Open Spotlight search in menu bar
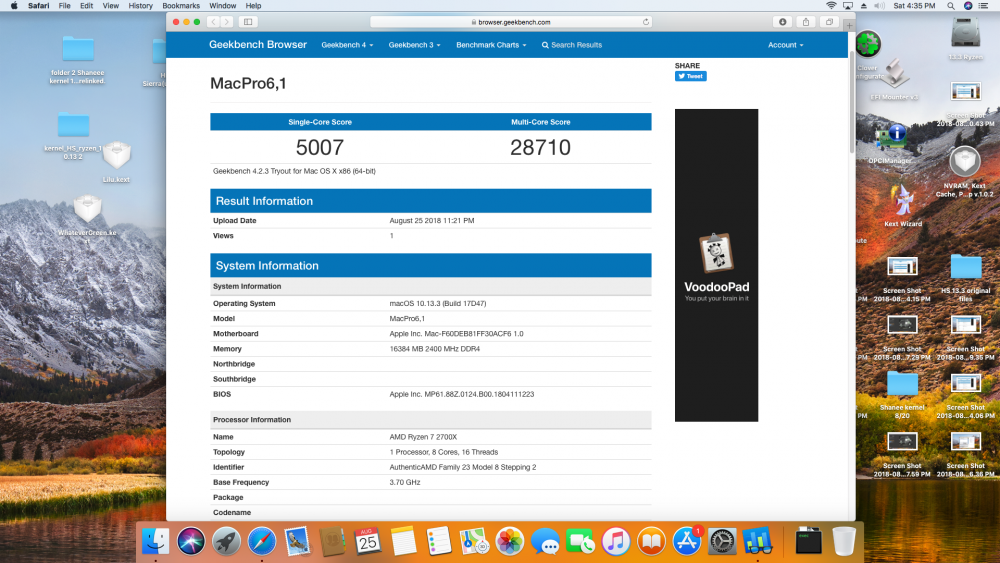 (950, 6)
